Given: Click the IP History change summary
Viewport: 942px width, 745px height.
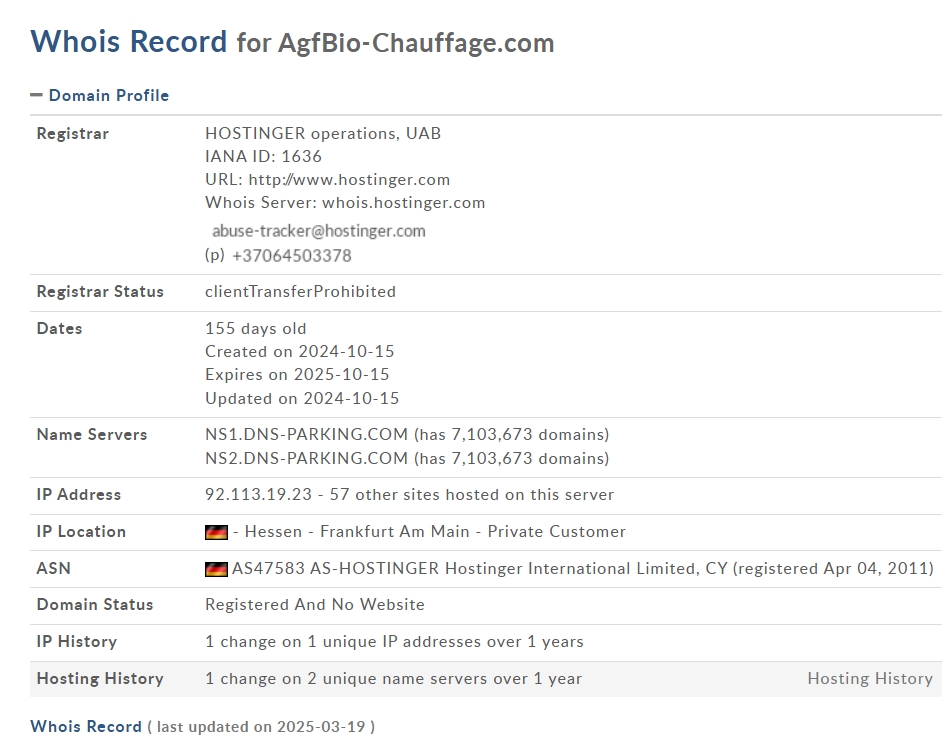Looking at the screenshot, I should point(394,642).
